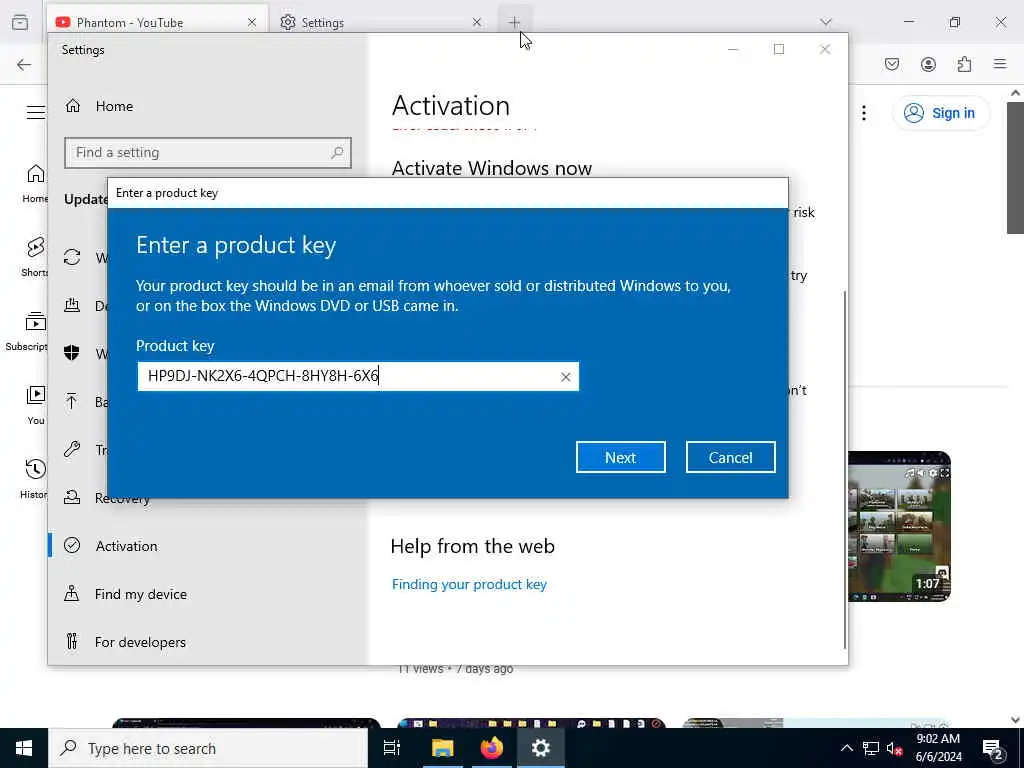Image resolution: width=1024 pixels, height=768 pixels.
Task: Open Firefox from the taskbar
Action: coord(492,748)
